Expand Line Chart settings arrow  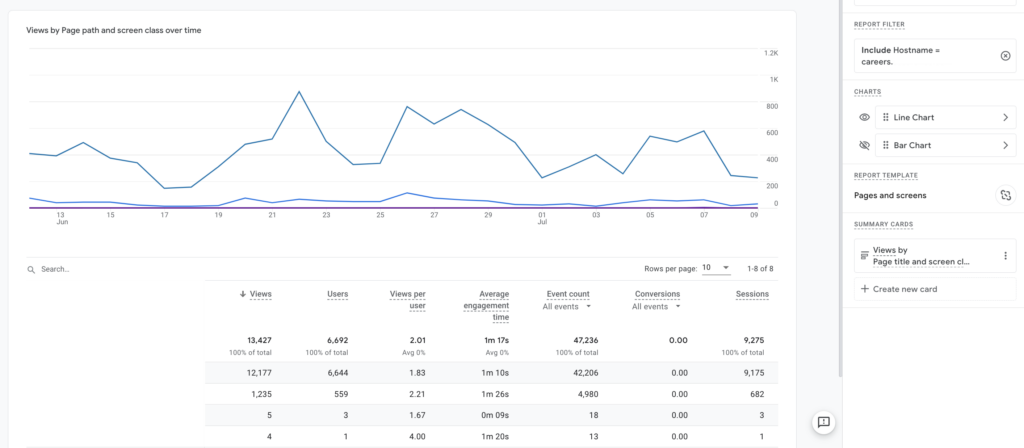(1005, 118)
